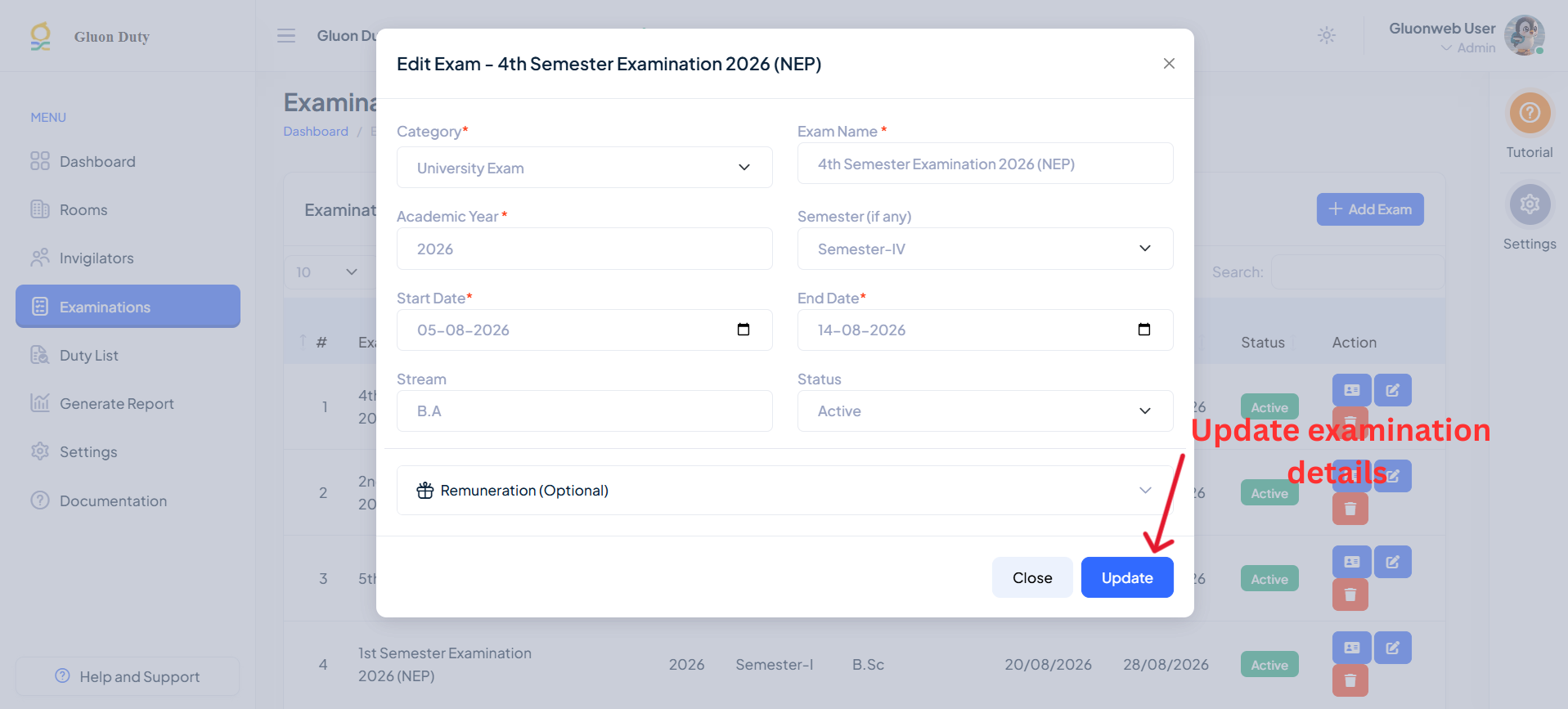The width and height of the screenshot is (1568, 709).
Task: Click the Exam Name input field
Action: 985,164
